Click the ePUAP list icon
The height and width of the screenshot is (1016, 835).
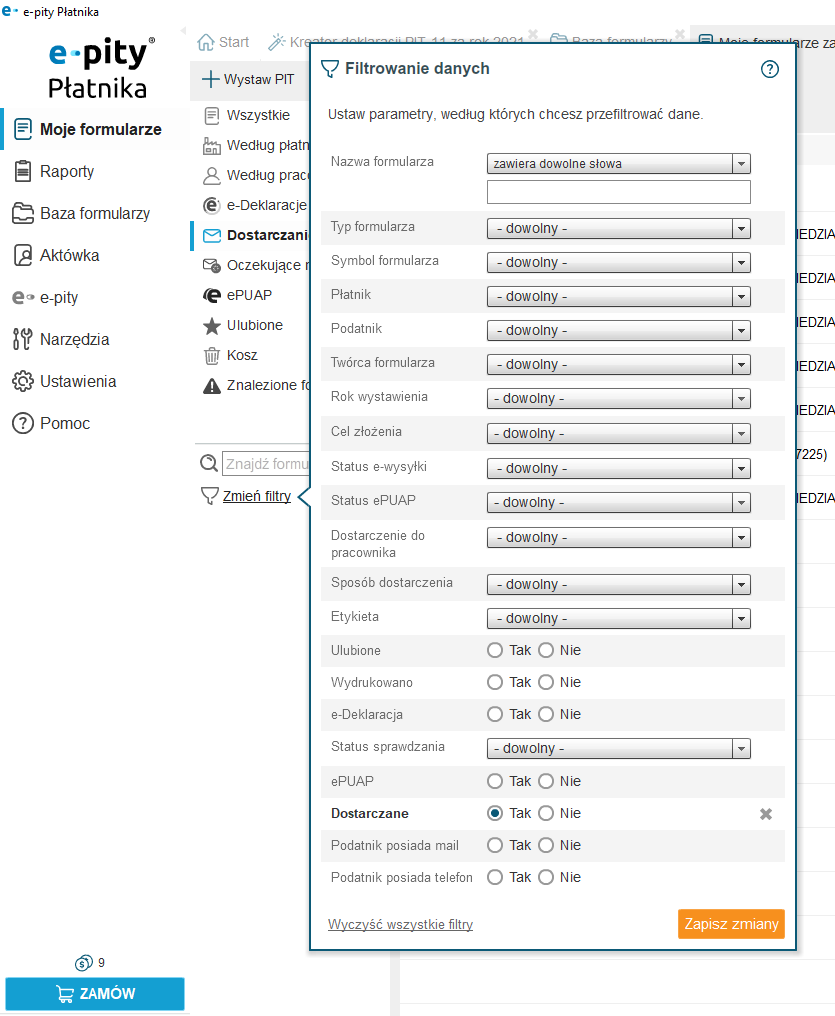coord(212,295)
